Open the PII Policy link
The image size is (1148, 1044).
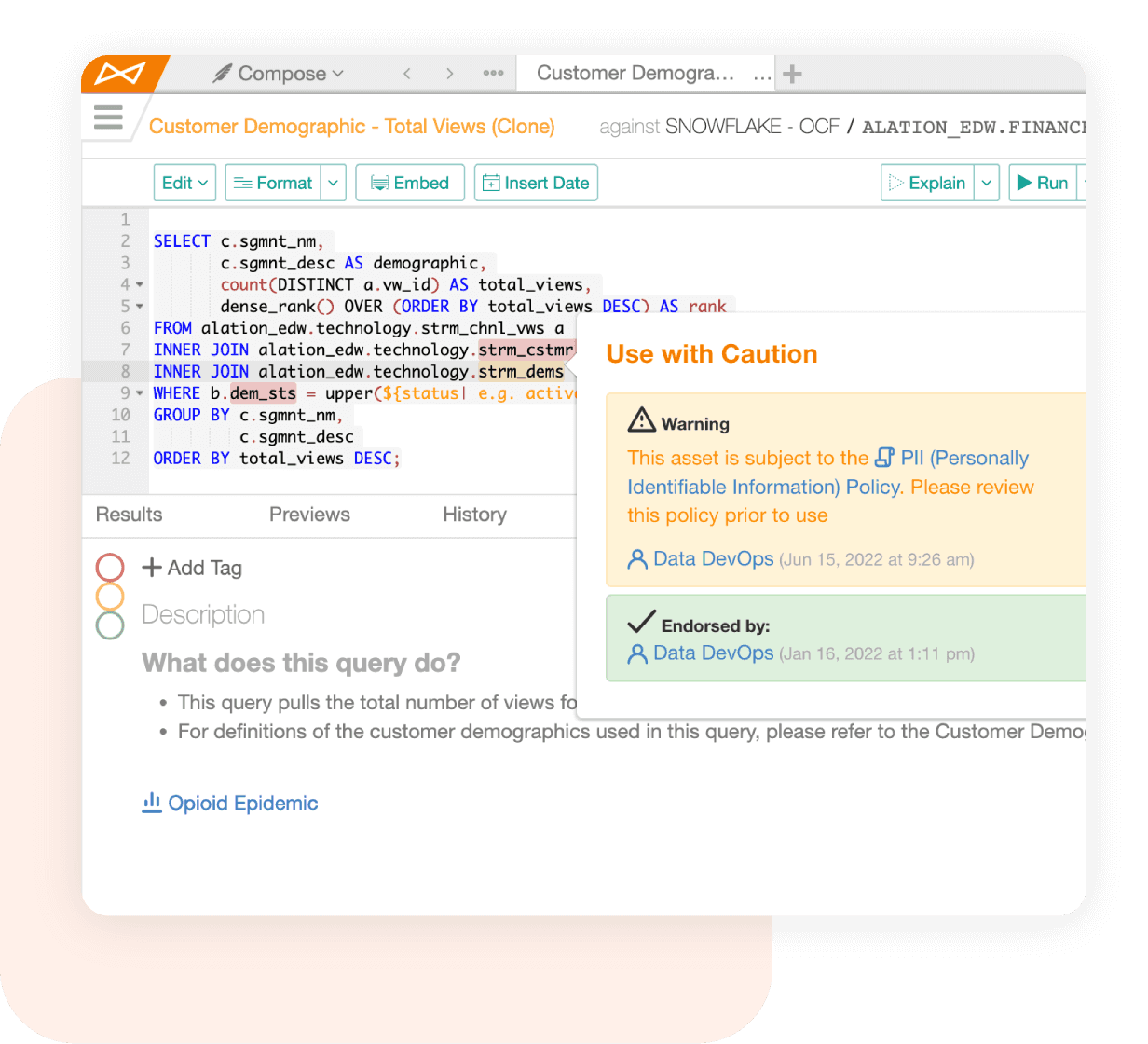tap(949, 458)
